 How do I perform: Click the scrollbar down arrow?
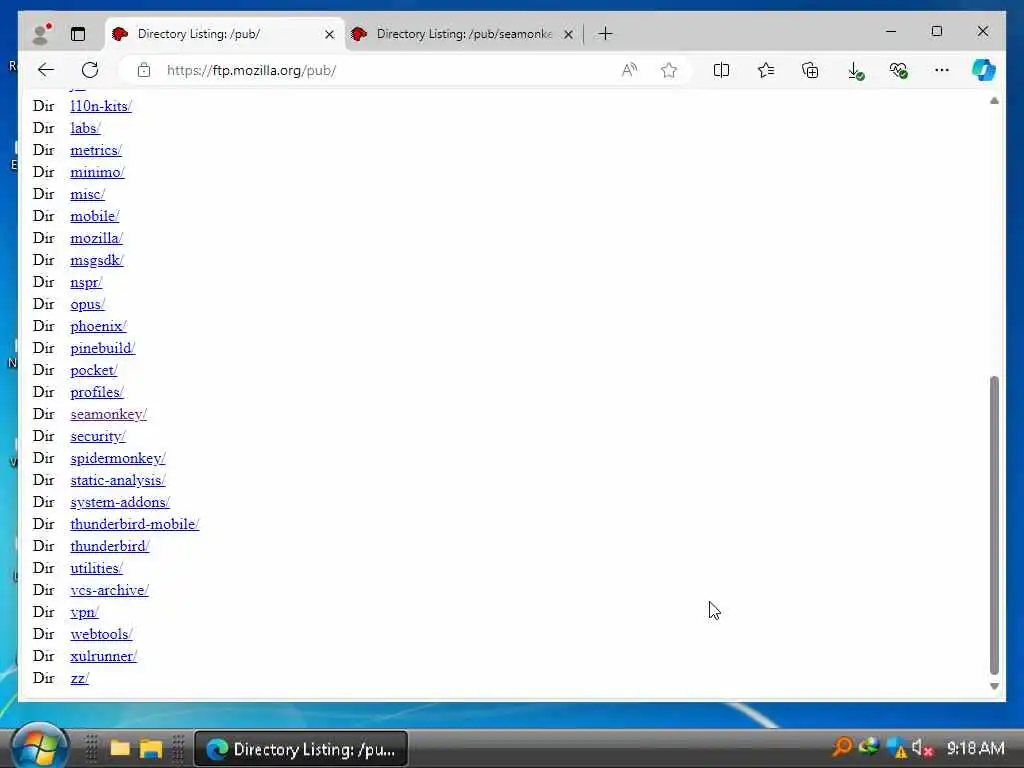pos(994,686)
